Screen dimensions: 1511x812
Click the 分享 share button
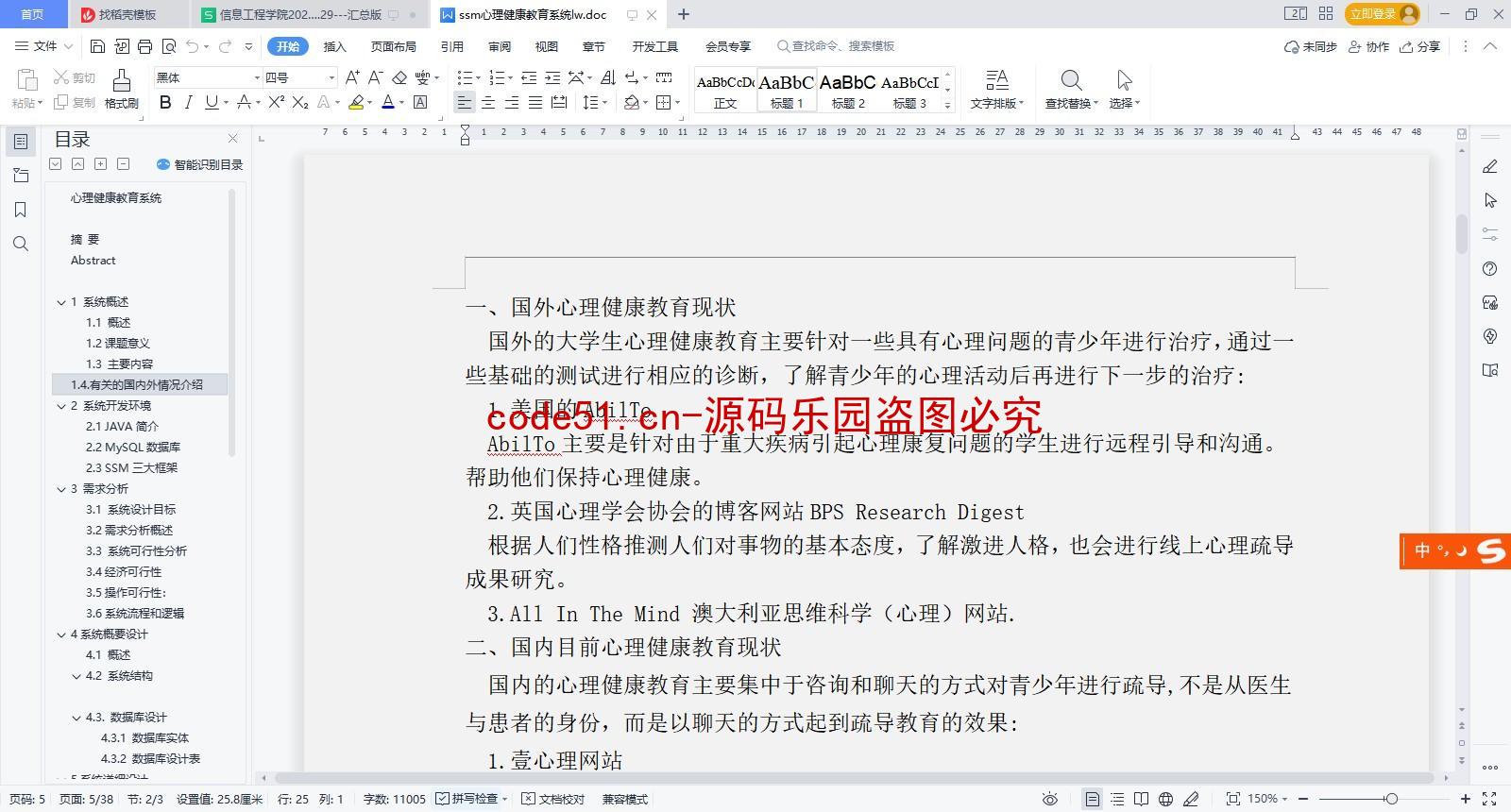(x=1420, y=46)
